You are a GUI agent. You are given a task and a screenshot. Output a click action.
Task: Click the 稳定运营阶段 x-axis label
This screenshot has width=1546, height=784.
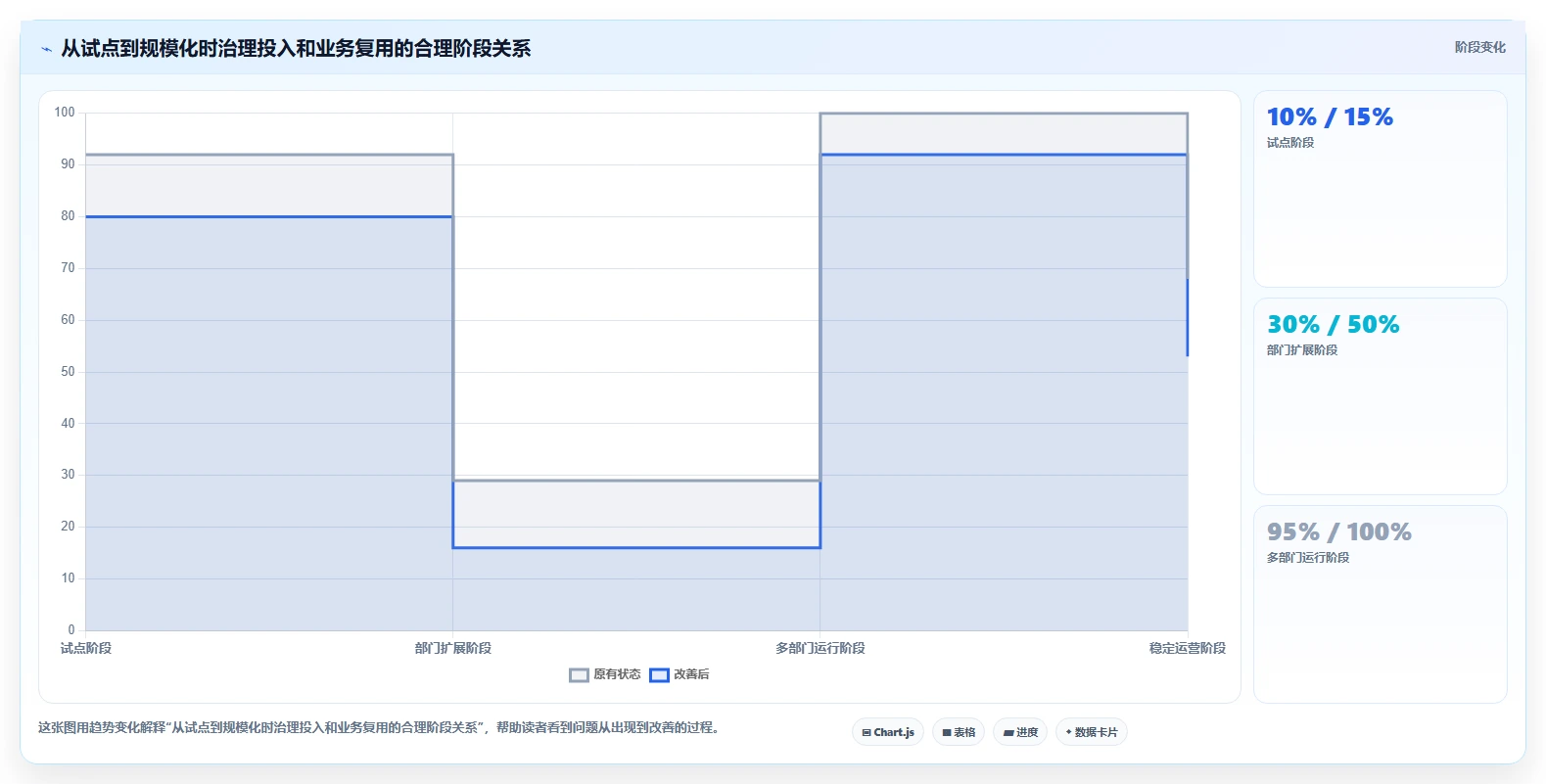pyautogui.click(x=1188, y=648)
